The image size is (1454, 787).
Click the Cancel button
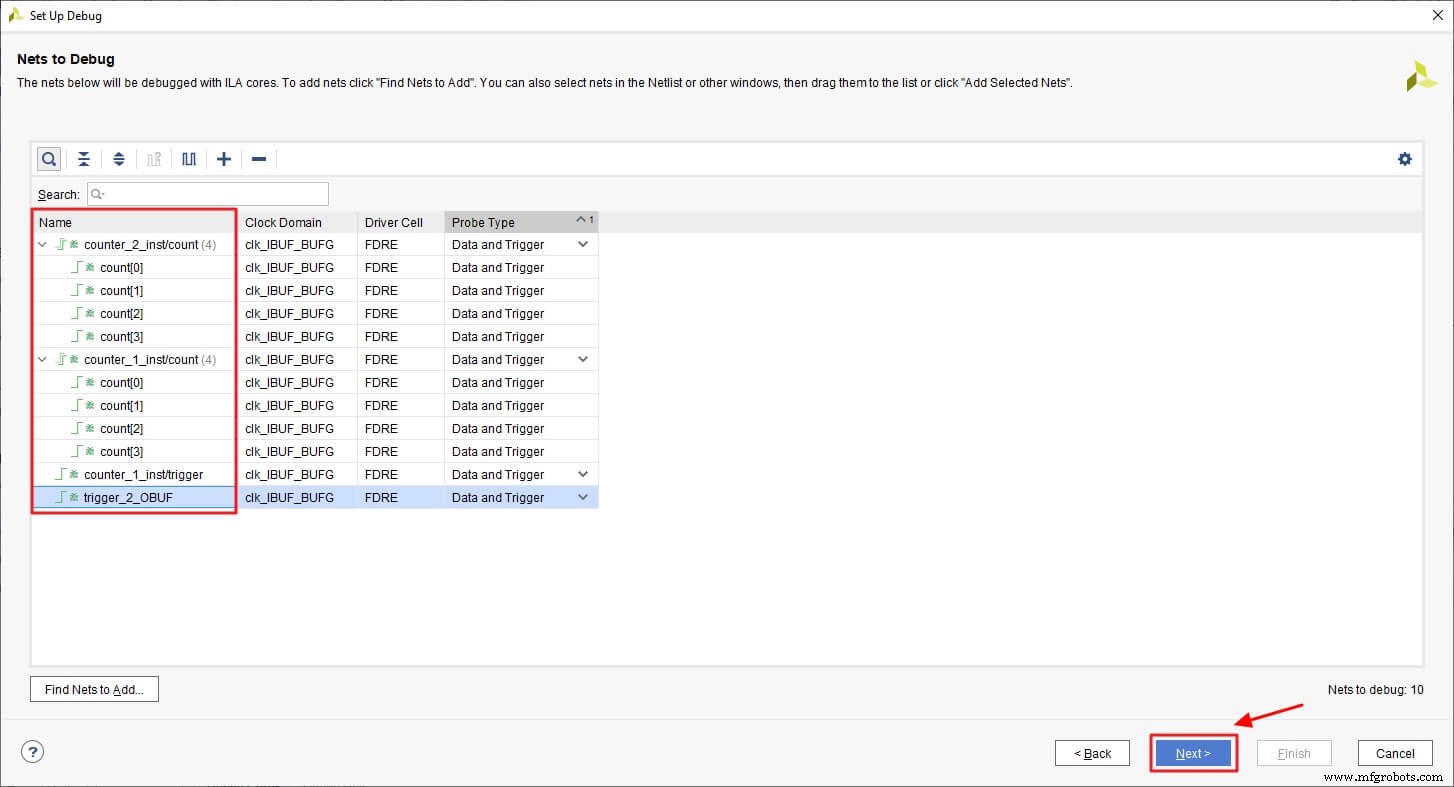tap(1395, 753)
